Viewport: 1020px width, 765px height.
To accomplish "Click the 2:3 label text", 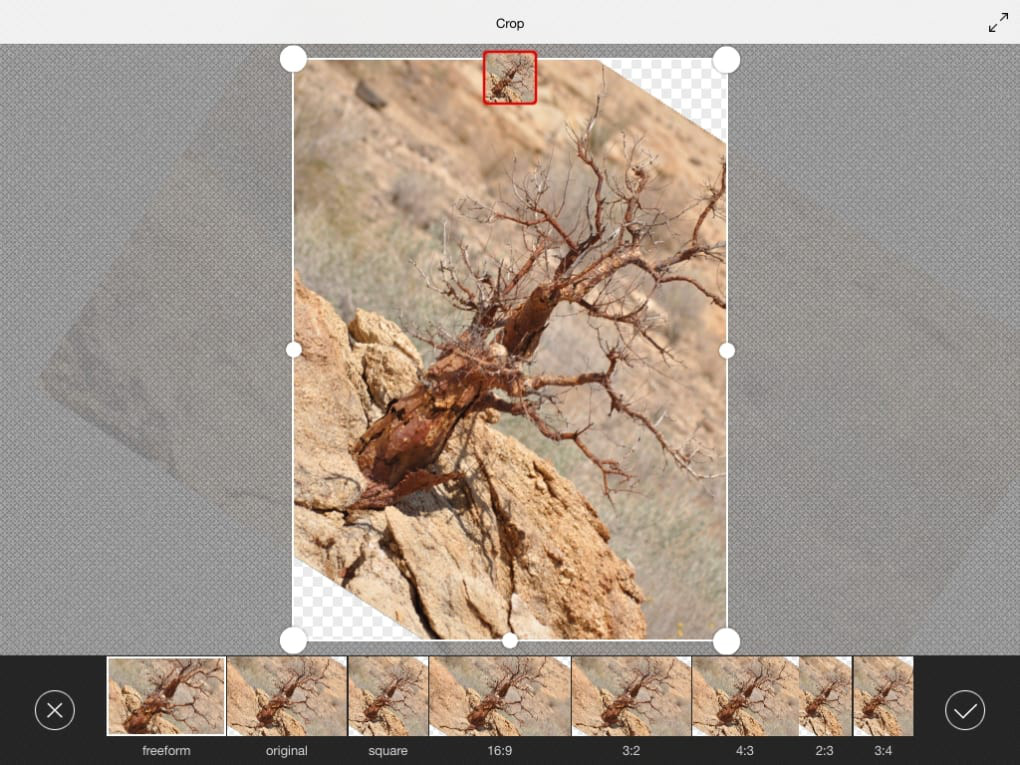I will pyautogui.click(x=825, y=751).
